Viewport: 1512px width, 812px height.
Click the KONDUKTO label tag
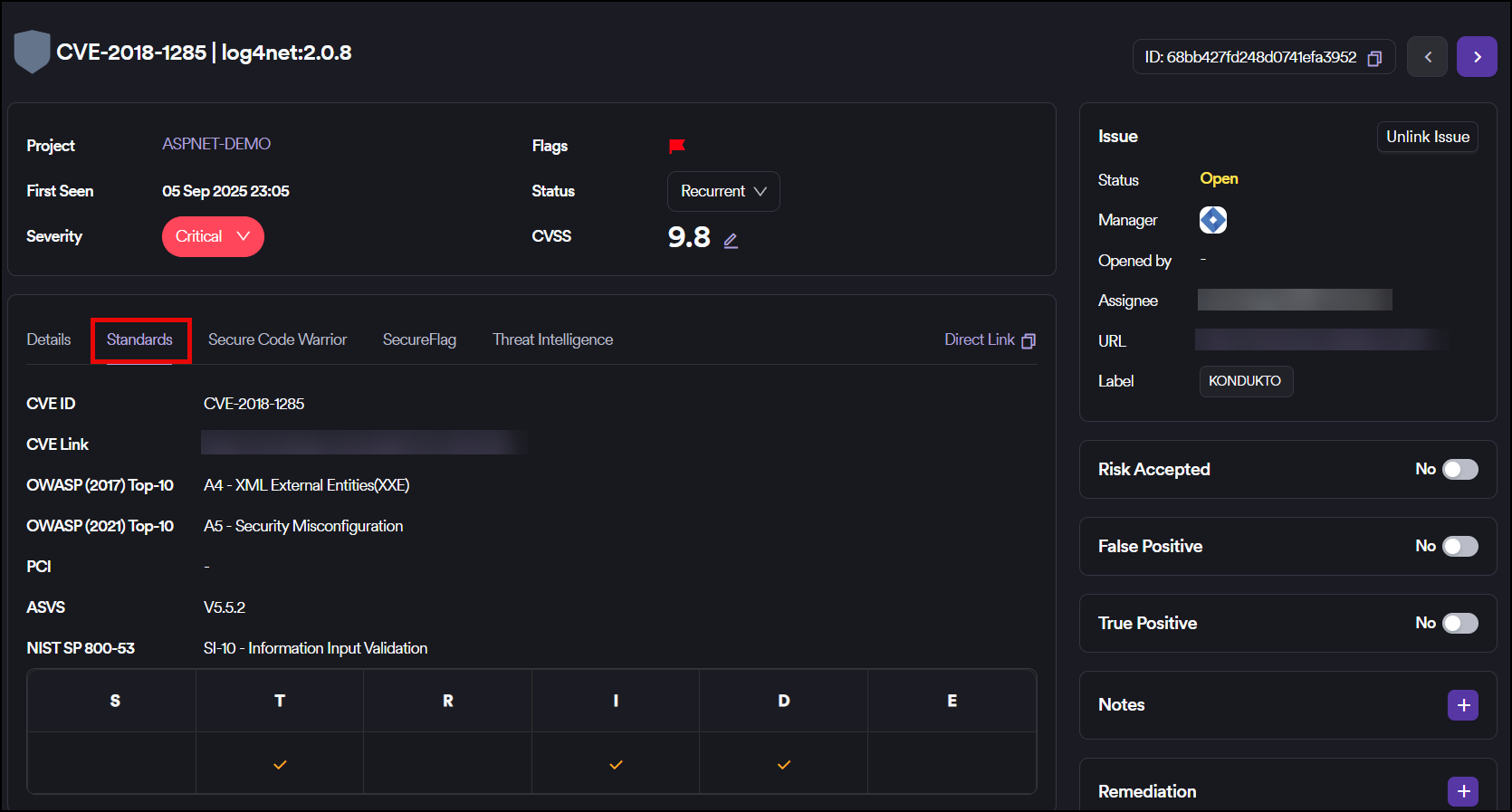tap(1245, 381)
